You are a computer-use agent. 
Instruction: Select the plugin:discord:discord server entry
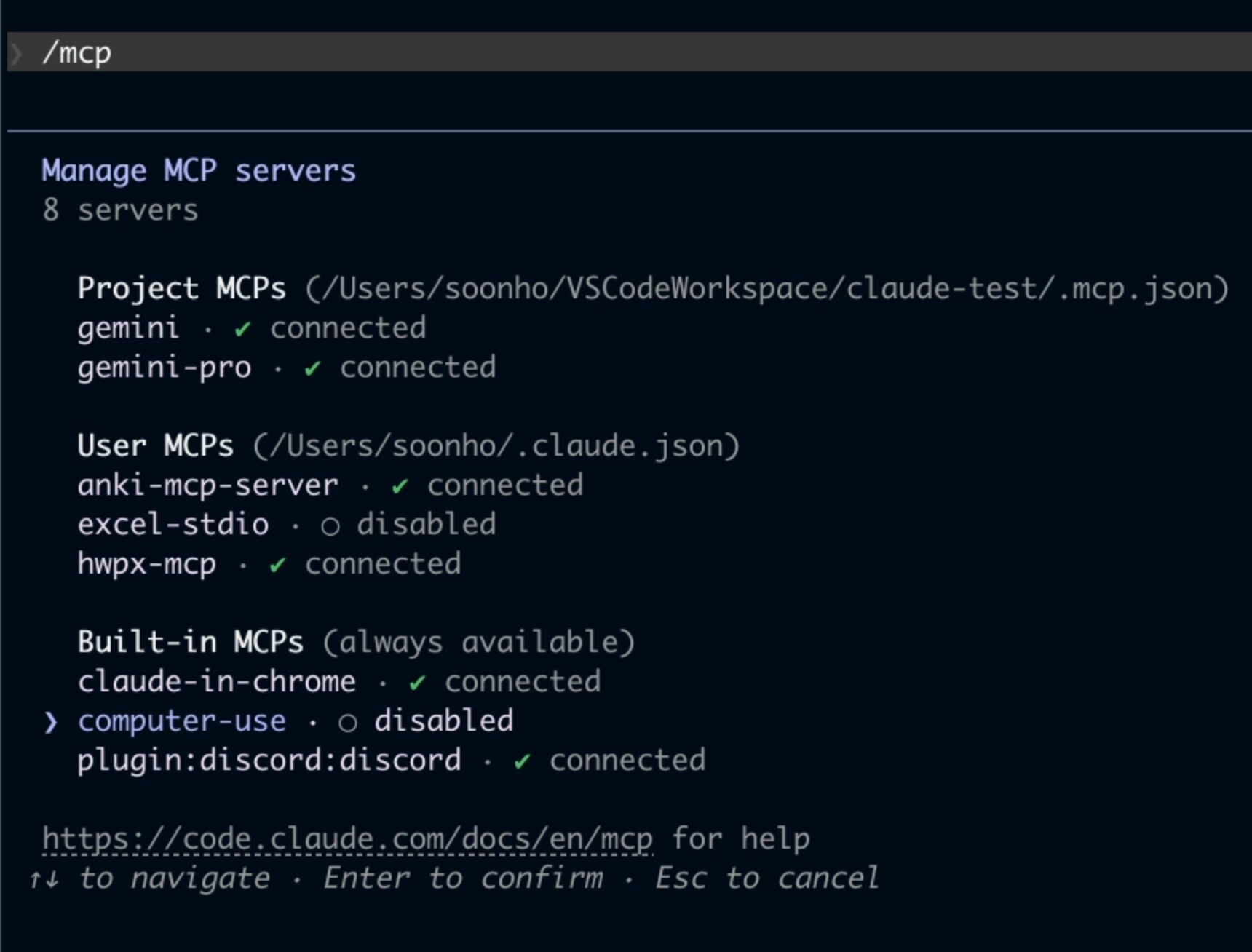[x=392, y=761]
